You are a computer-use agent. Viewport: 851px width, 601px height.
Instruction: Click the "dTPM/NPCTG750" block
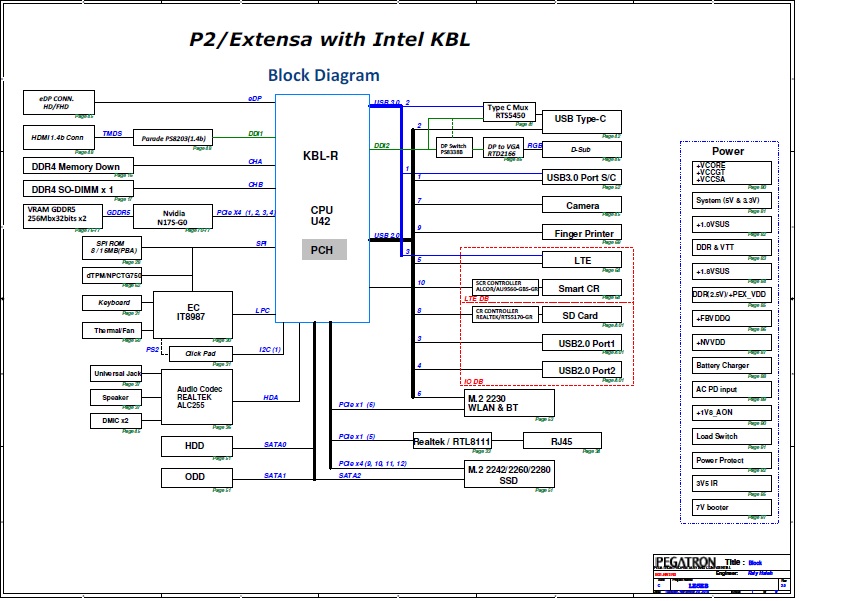click(x=112, y=275)
